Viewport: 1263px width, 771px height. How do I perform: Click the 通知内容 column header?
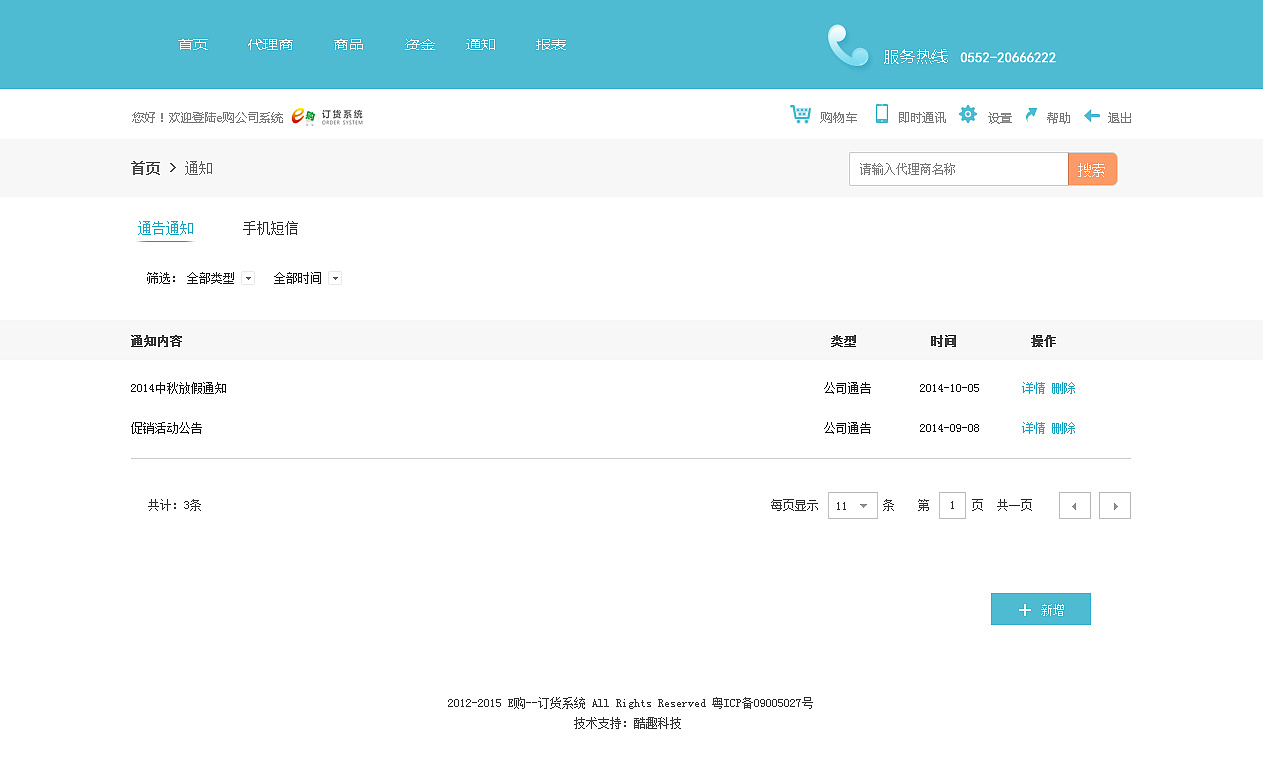click(x=156, y=341)
